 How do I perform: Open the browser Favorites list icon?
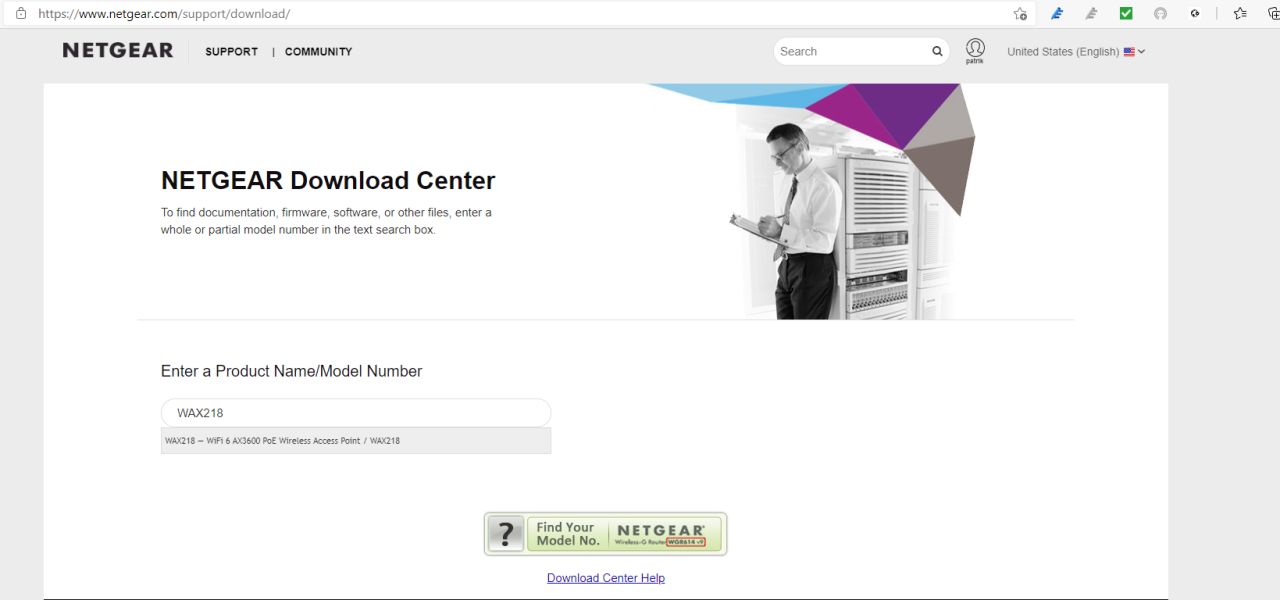1240,14
